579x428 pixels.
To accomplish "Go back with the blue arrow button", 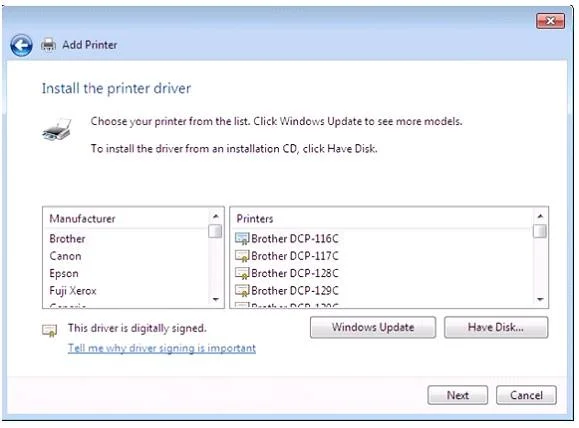I will [21, 45].
